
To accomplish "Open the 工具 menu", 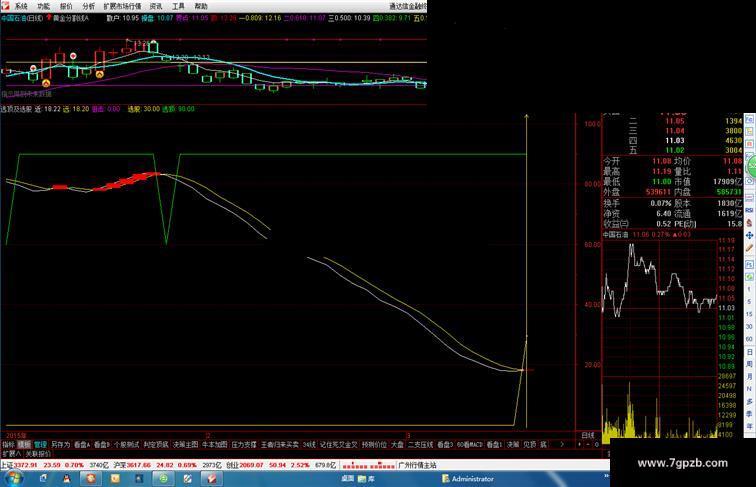I will tap(178, 6).
